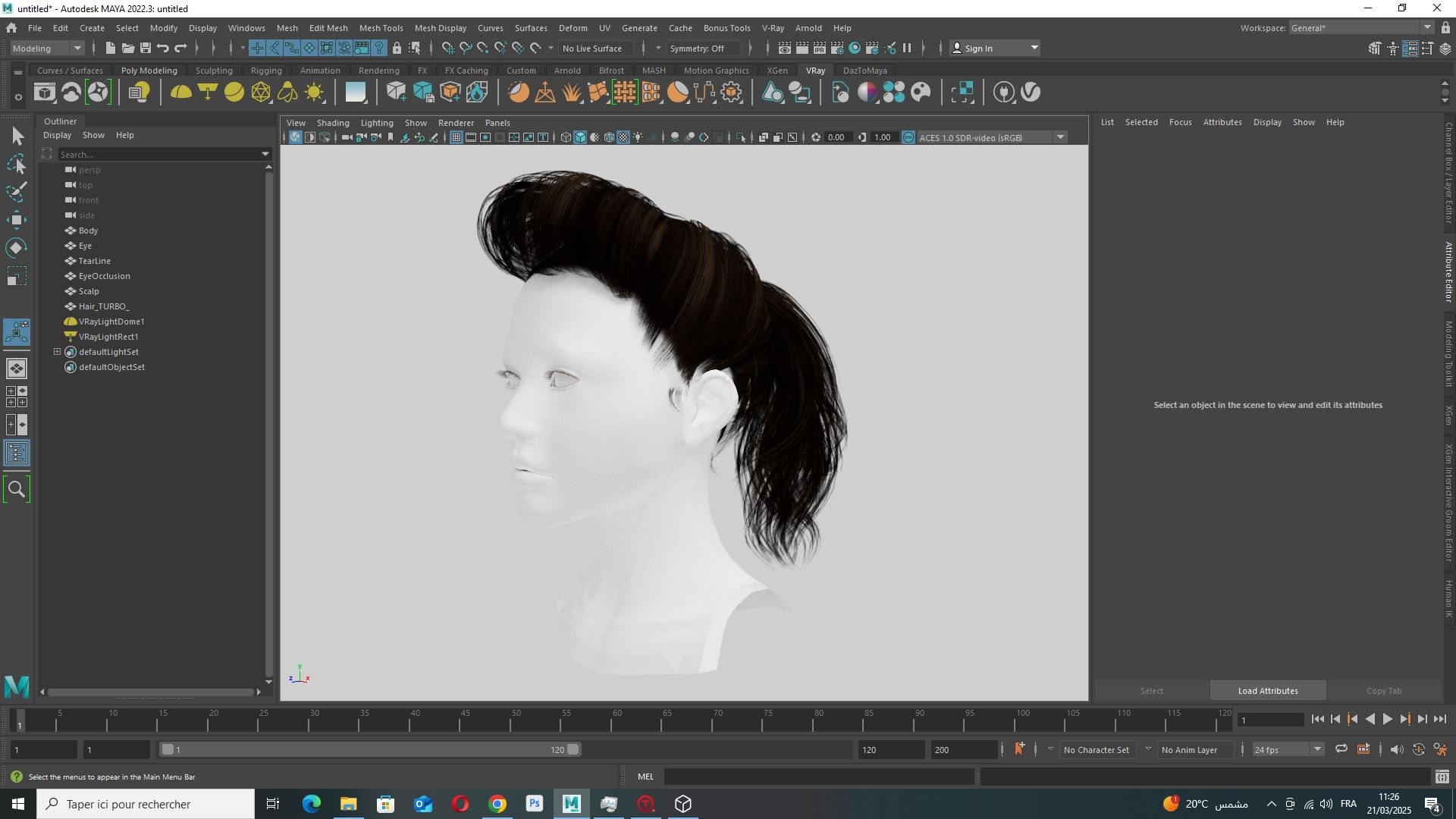Open the Modeling menu set dropdown
This screenshot has width=1456, height=819.
[47, 48]
